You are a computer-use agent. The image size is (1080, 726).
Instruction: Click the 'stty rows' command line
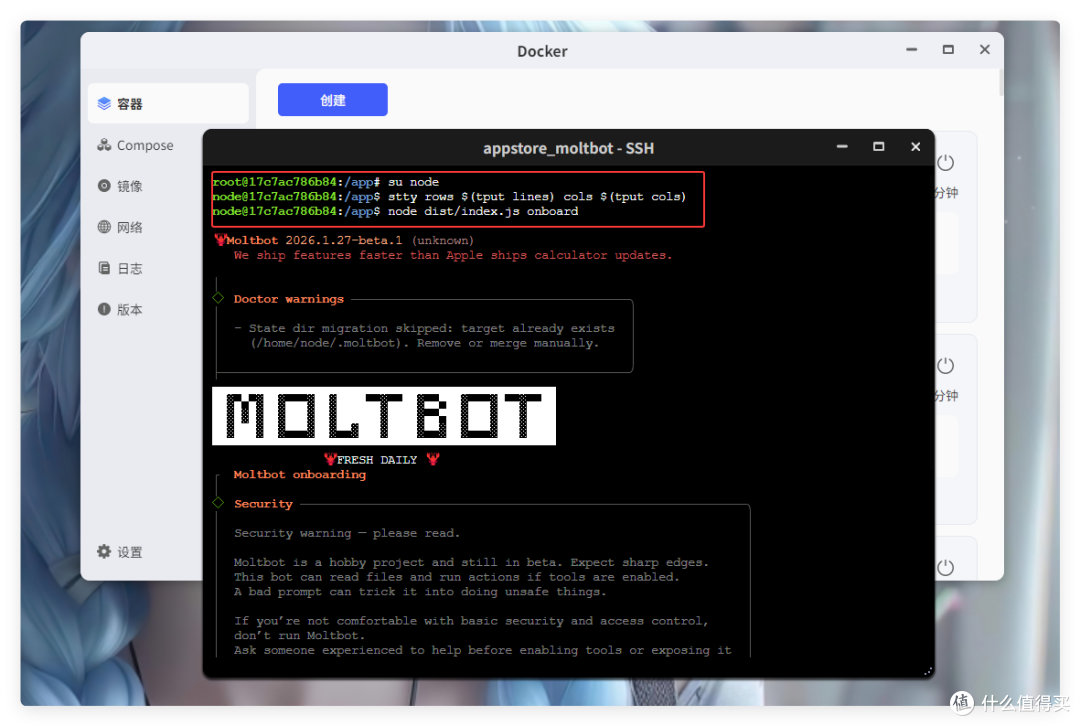449,196
